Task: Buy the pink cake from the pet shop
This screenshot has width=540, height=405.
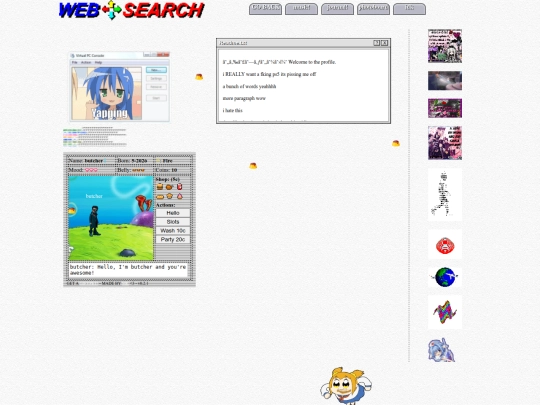Action: pyautogui.click(x=179, y=196)
